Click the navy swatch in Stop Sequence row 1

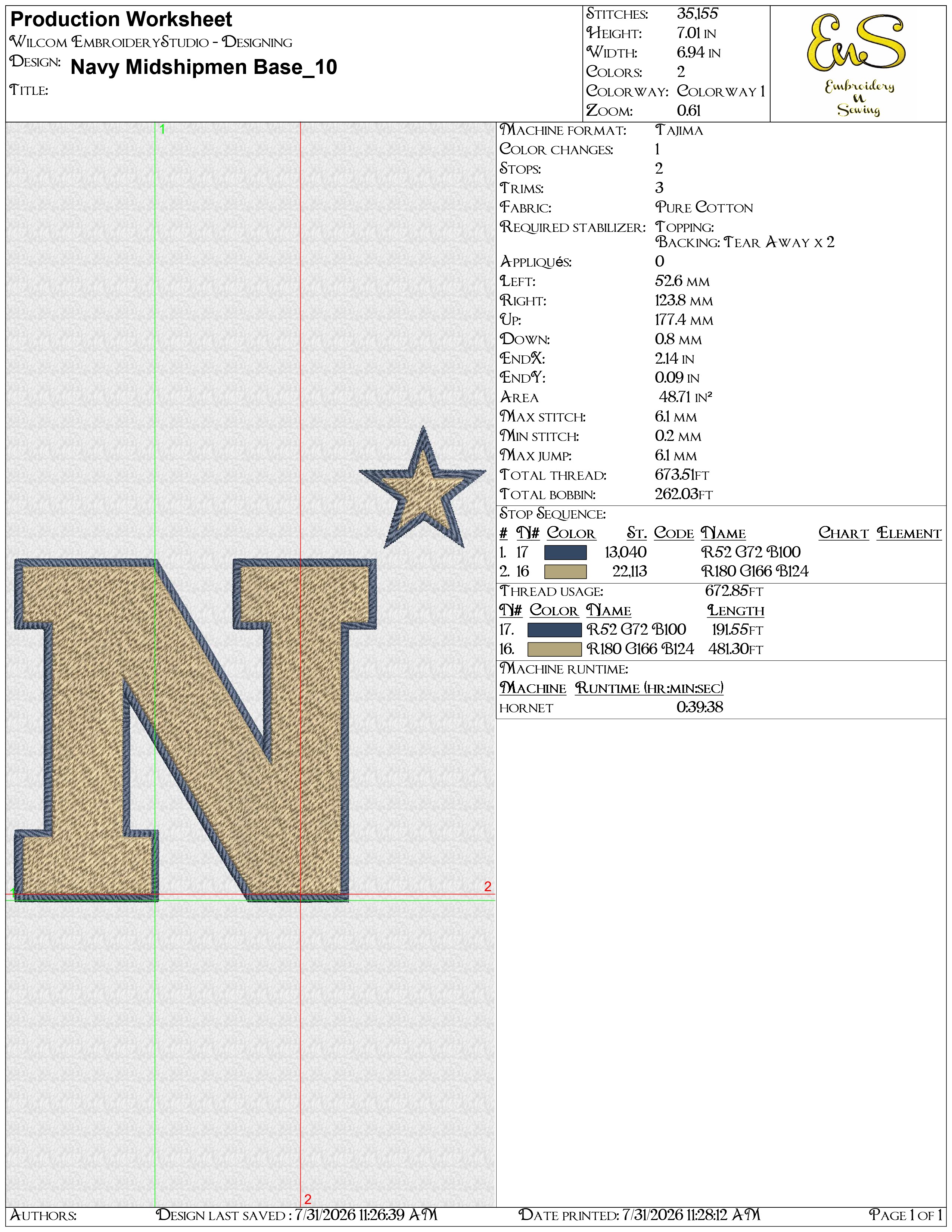[565, 553]
